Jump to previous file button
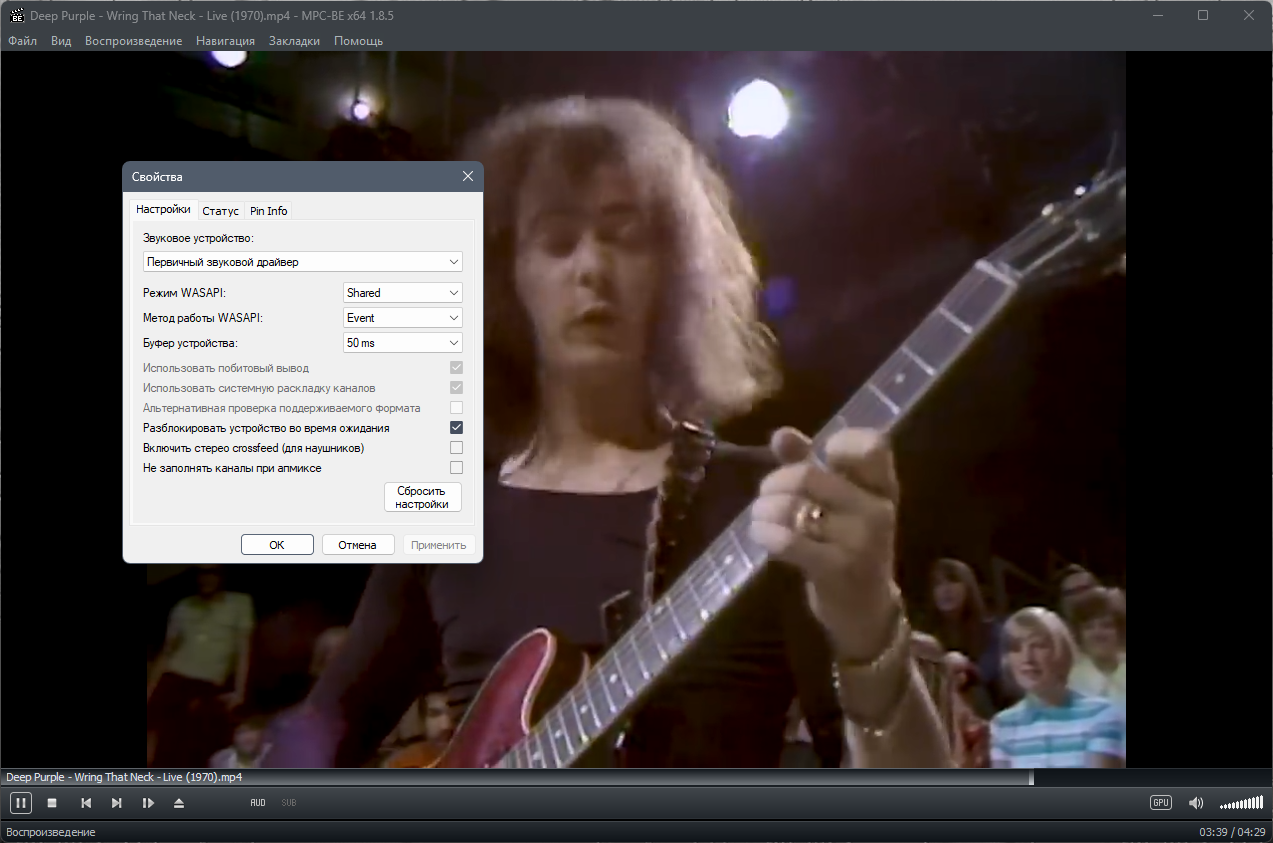 pos(86,803)
